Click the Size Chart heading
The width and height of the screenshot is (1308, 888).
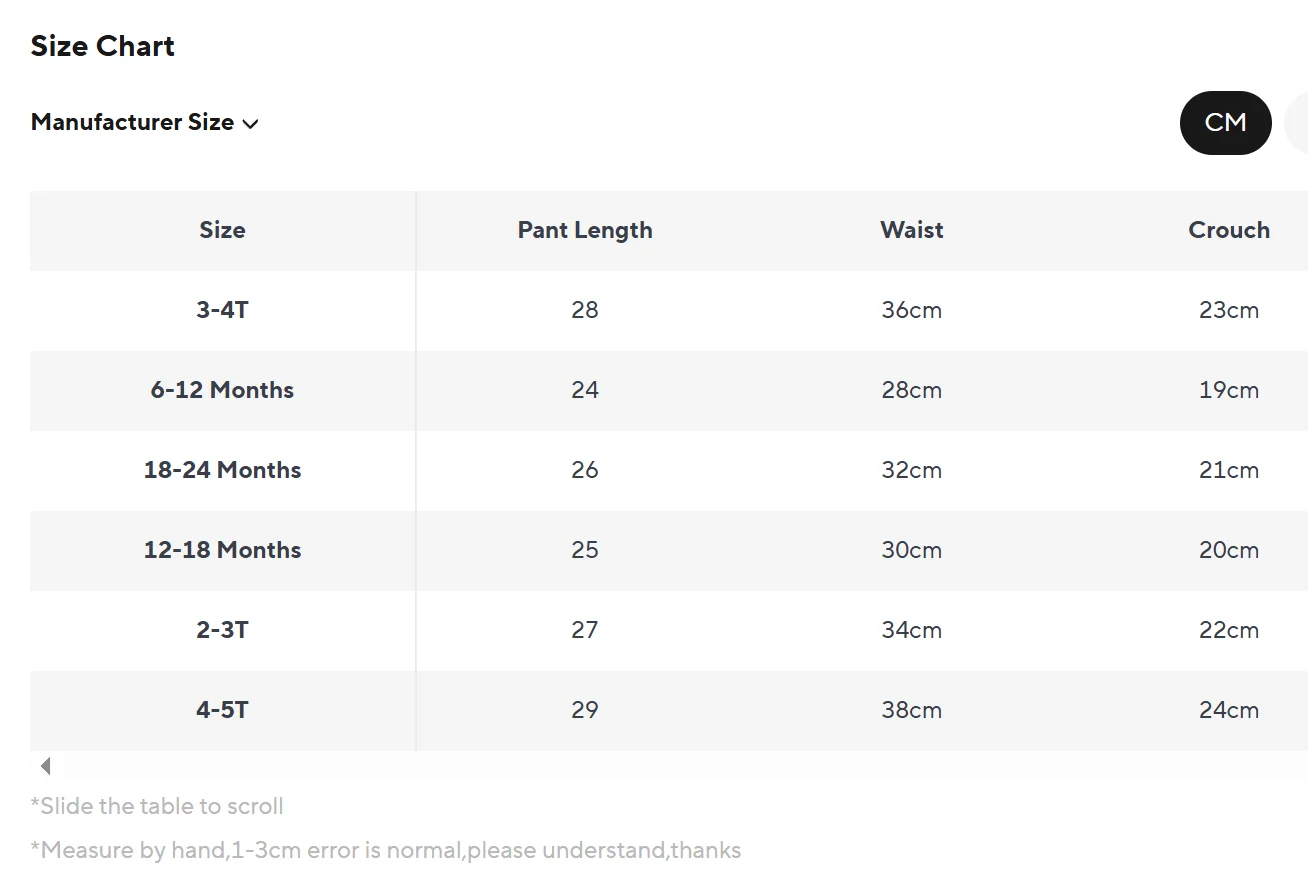[103, 46]
